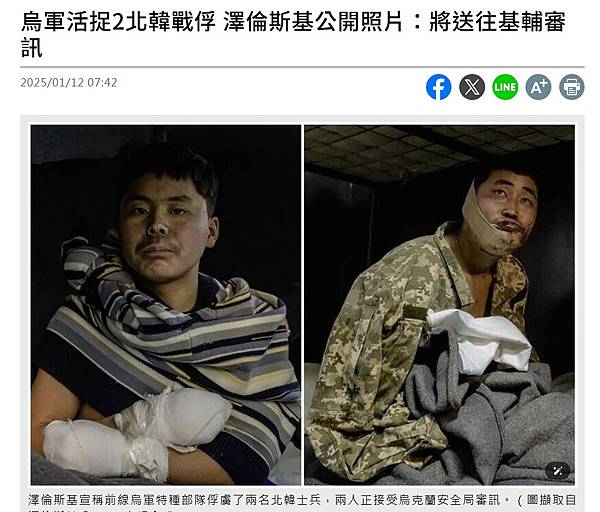Viewport: 600px width, 512px height.
Task: Click the white cloth in the right photo
Action: pyautogui.click(x=478, y=341)
